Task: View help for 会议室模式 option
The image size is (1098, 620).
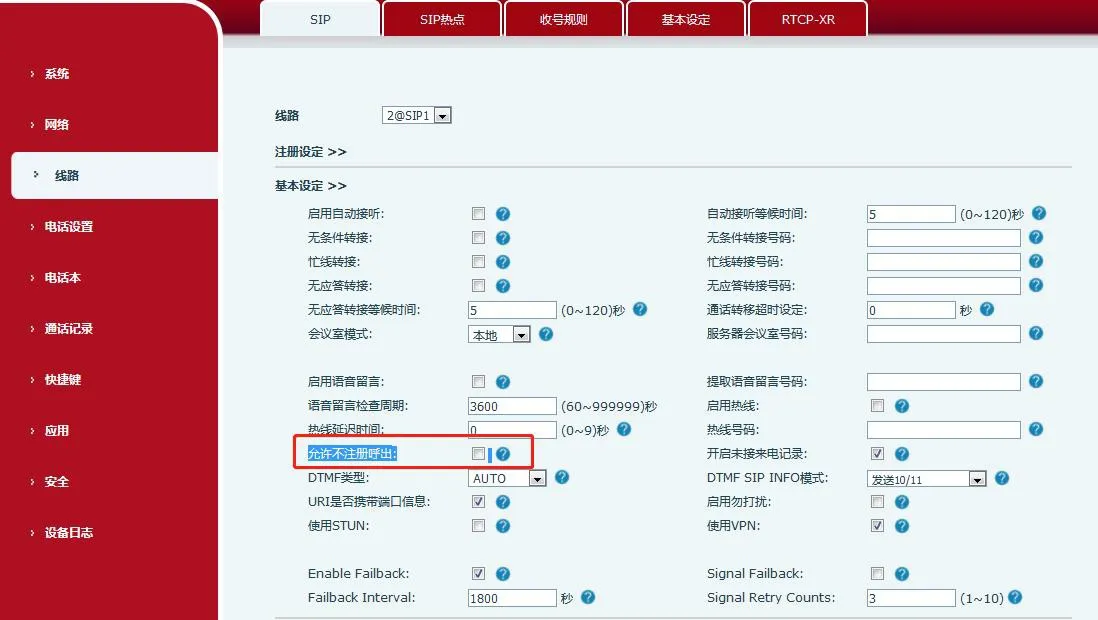Action: click(x=545, y=334)
